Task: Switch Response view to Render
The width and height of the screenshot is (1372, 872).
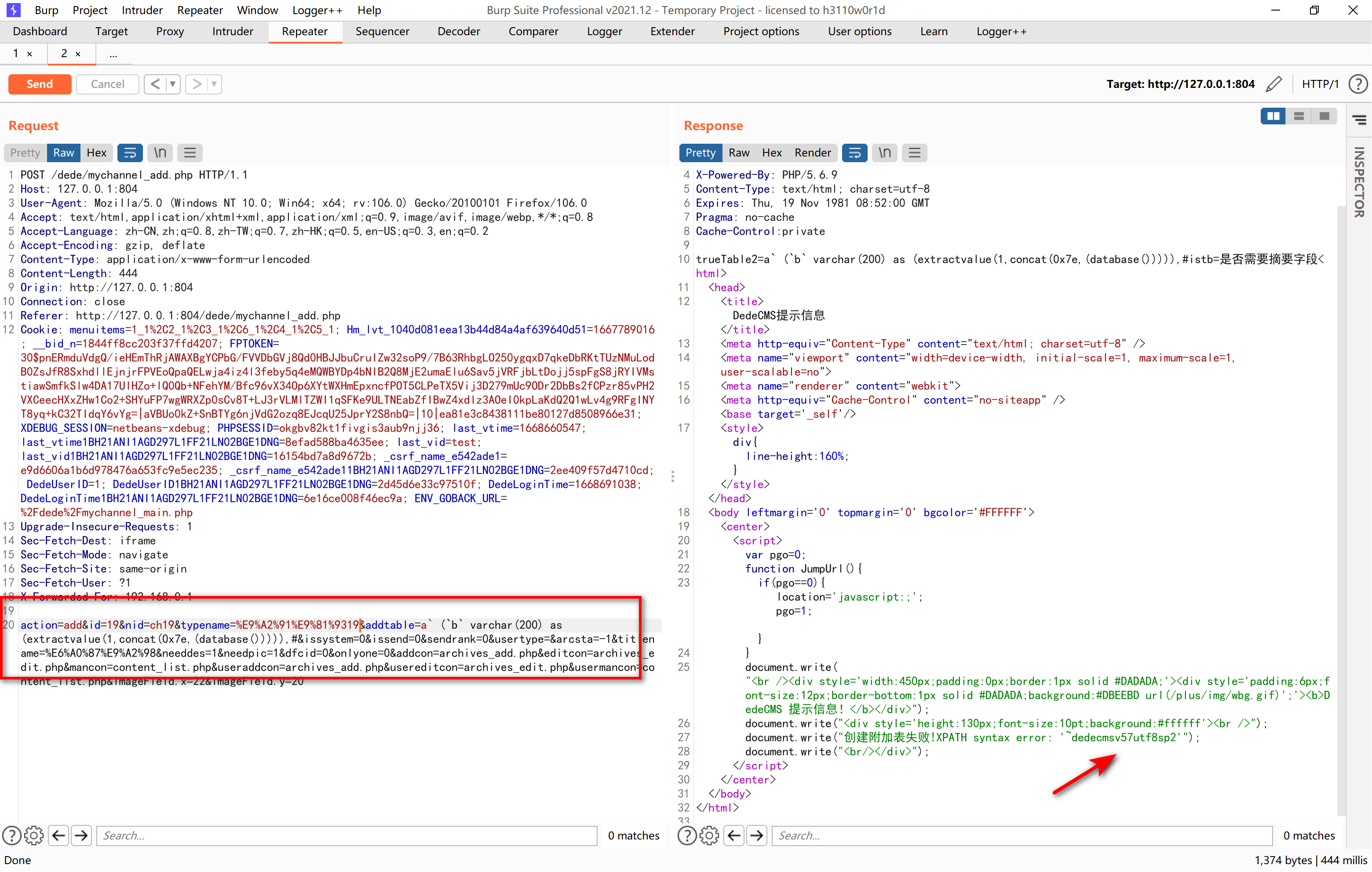Action: click(x=813, y=153)
